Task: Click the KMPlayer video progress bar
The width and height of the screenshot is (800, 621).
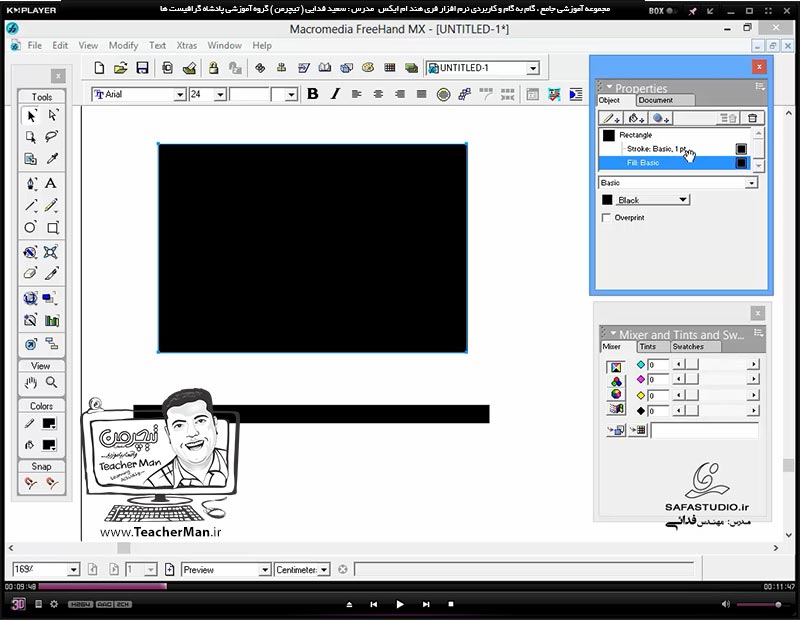Action: click(x=401, y=587)
